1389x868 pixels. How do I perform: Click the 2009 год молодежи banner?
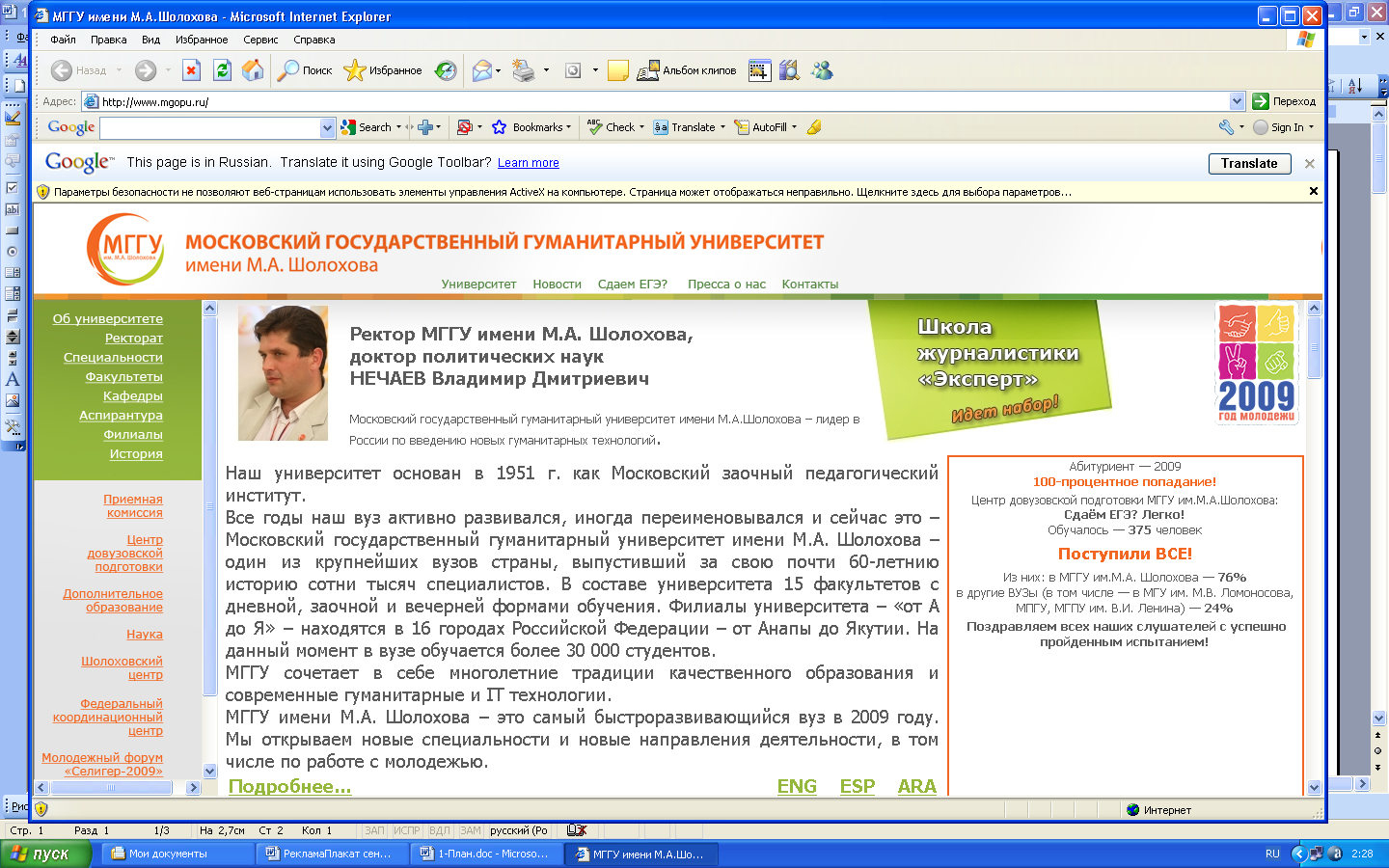coord(1257,364)
